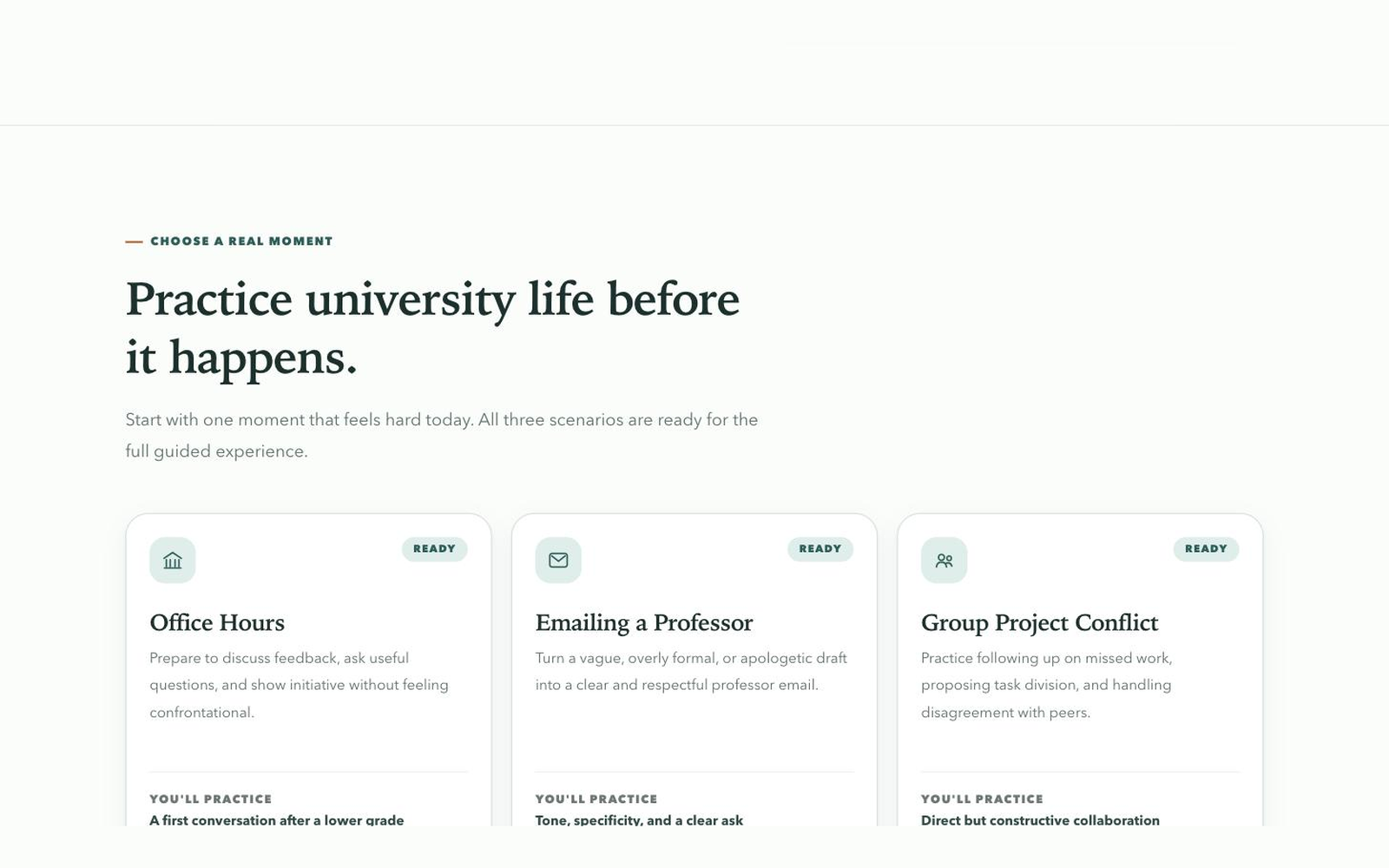Click the people icon on Group Project card
The height and width of the screenshot is (868, 1389).
tap(944, 561)
